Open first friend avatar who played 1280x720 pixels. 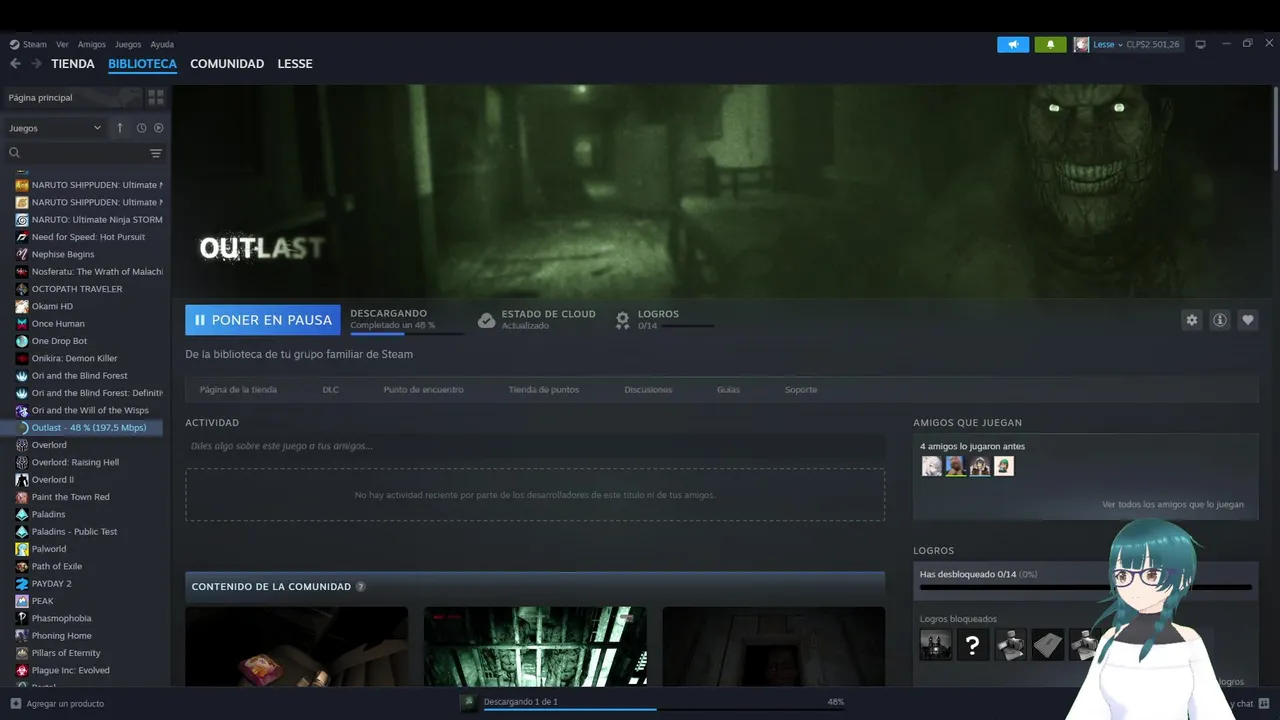pyautogui.click(x=932, y=466)
